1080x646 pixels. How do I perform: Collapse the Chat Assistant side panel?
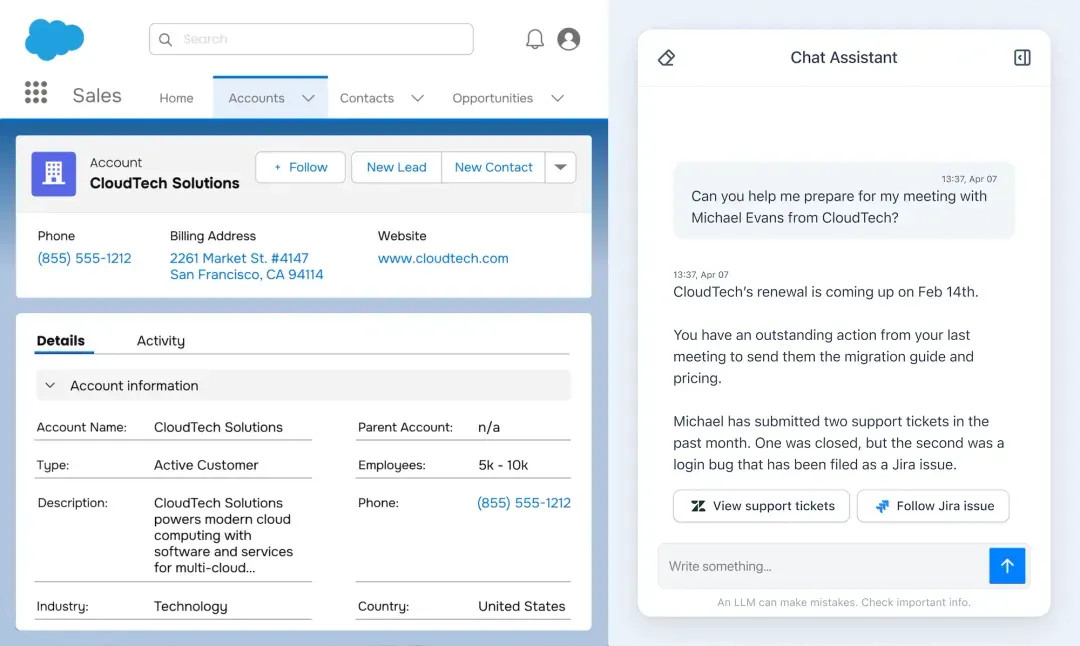[x=1021, y=58]
